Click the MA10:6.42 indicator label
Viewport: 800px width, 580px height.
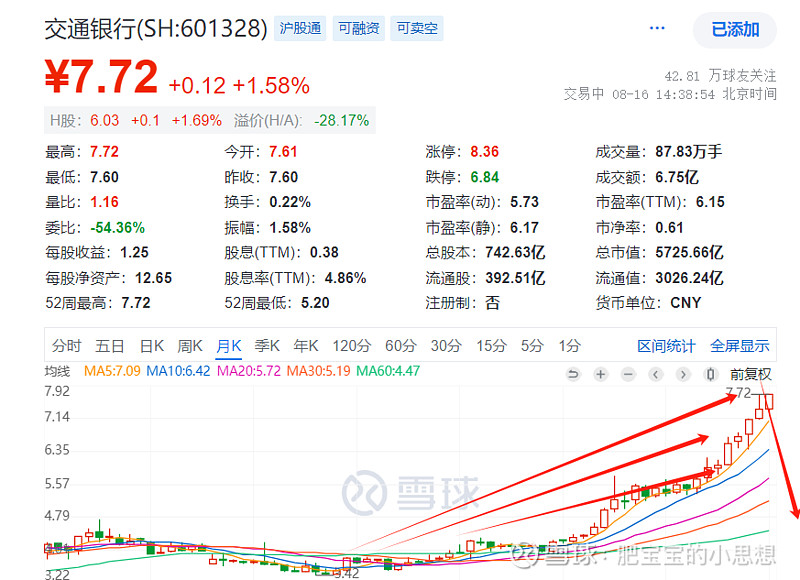[178, 371]
